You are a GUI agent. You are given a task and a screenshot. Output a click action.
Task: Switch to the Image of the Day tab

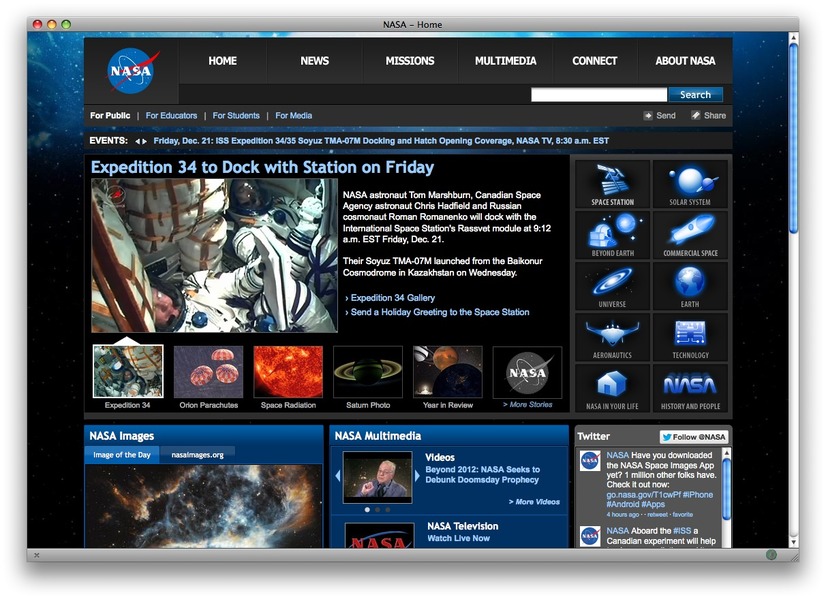(122, 455)
